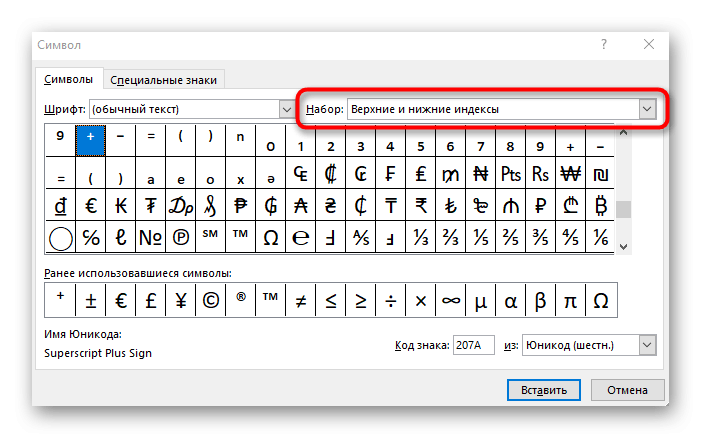
Task: Choose beta β in recent symbols
Action: [541, 300]
